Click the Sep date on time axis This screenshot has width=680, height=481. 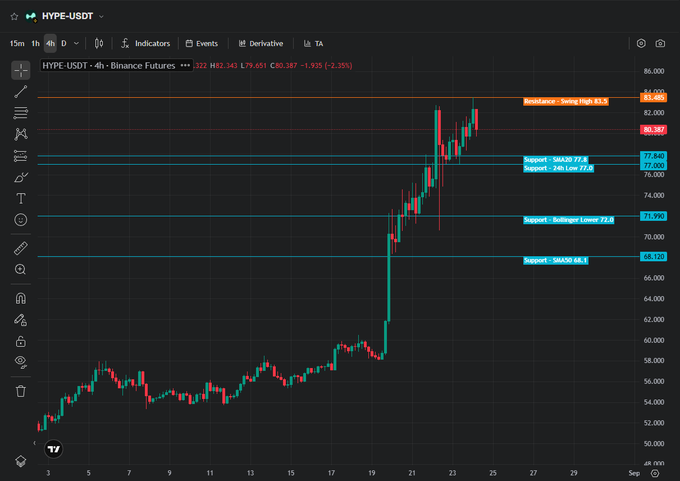[634, 473]
